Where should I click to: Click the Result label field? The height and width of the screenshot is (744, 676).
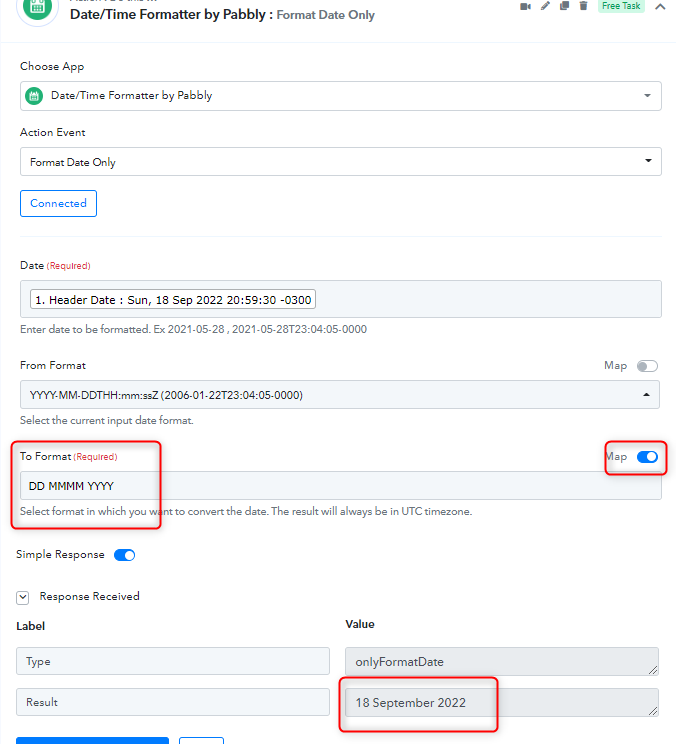tap(173, 702)
